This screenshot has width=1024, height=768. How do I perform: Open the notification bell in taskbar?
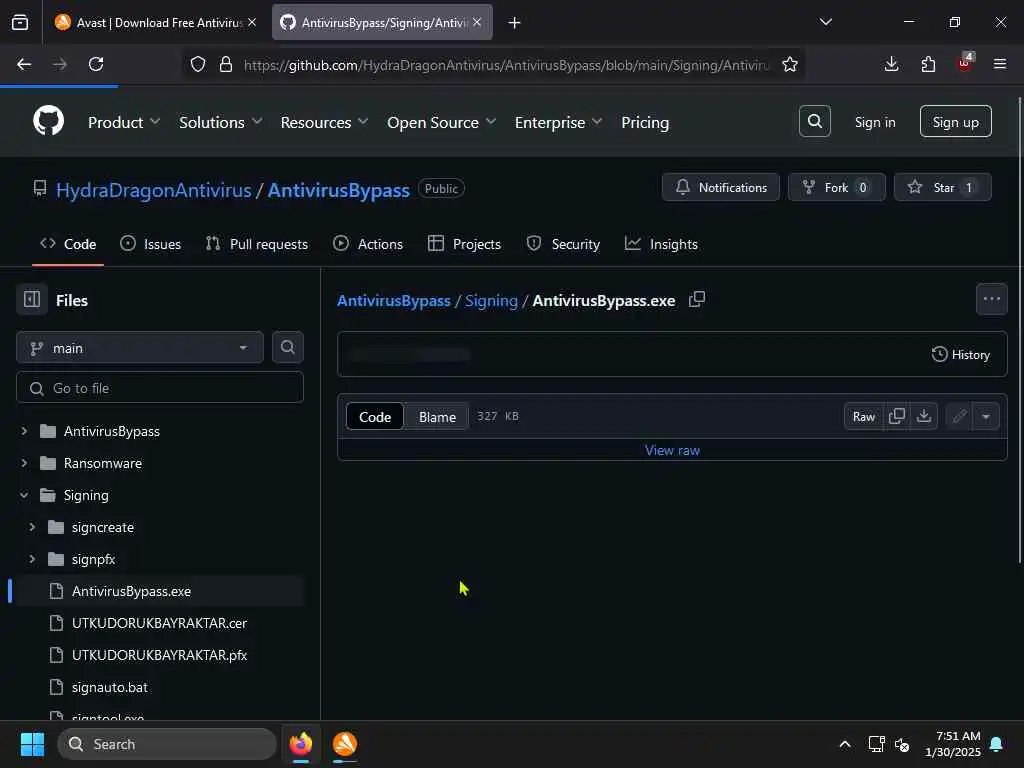pyautogui.click(x=996, y=744)
